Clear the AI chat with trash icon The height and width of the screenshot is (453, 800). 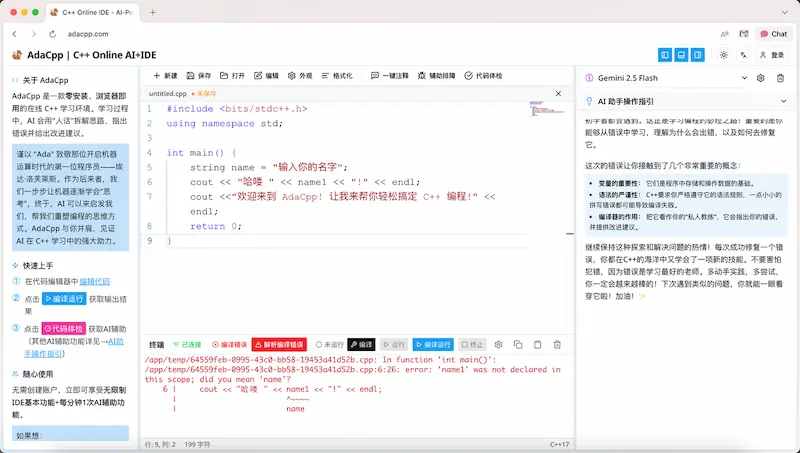pyautogui.click(x=780, y=78)
